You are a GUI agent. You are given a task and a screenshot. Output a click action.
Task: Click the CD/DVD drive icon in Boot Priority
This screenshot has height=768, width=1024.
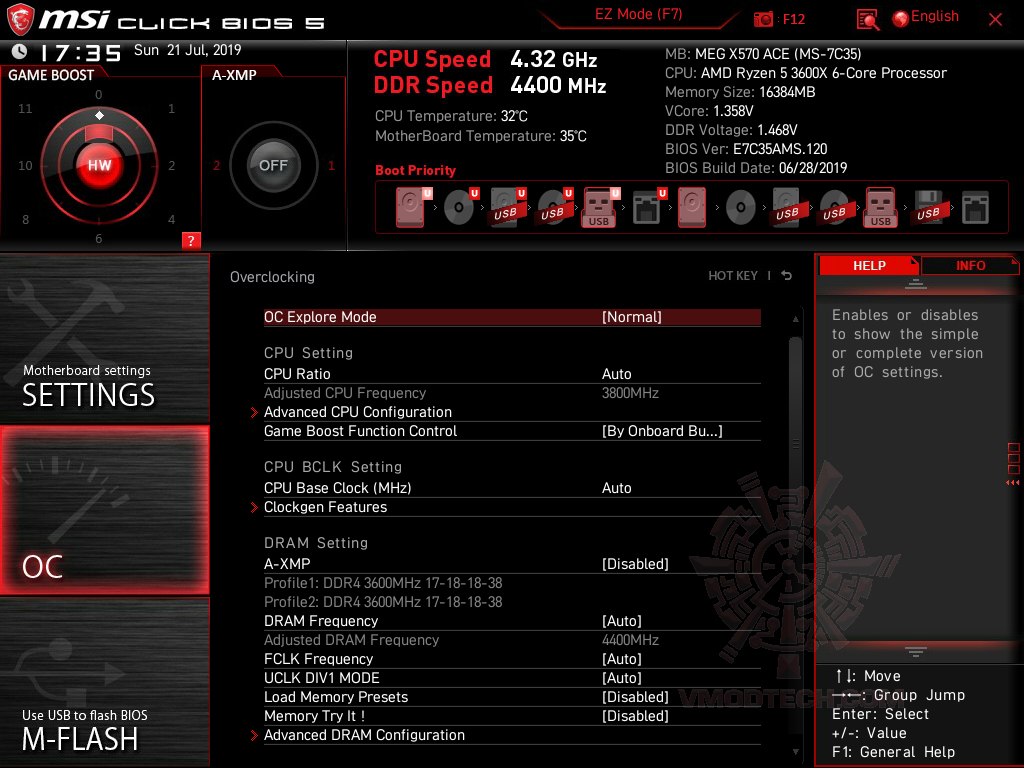(460, 206)
